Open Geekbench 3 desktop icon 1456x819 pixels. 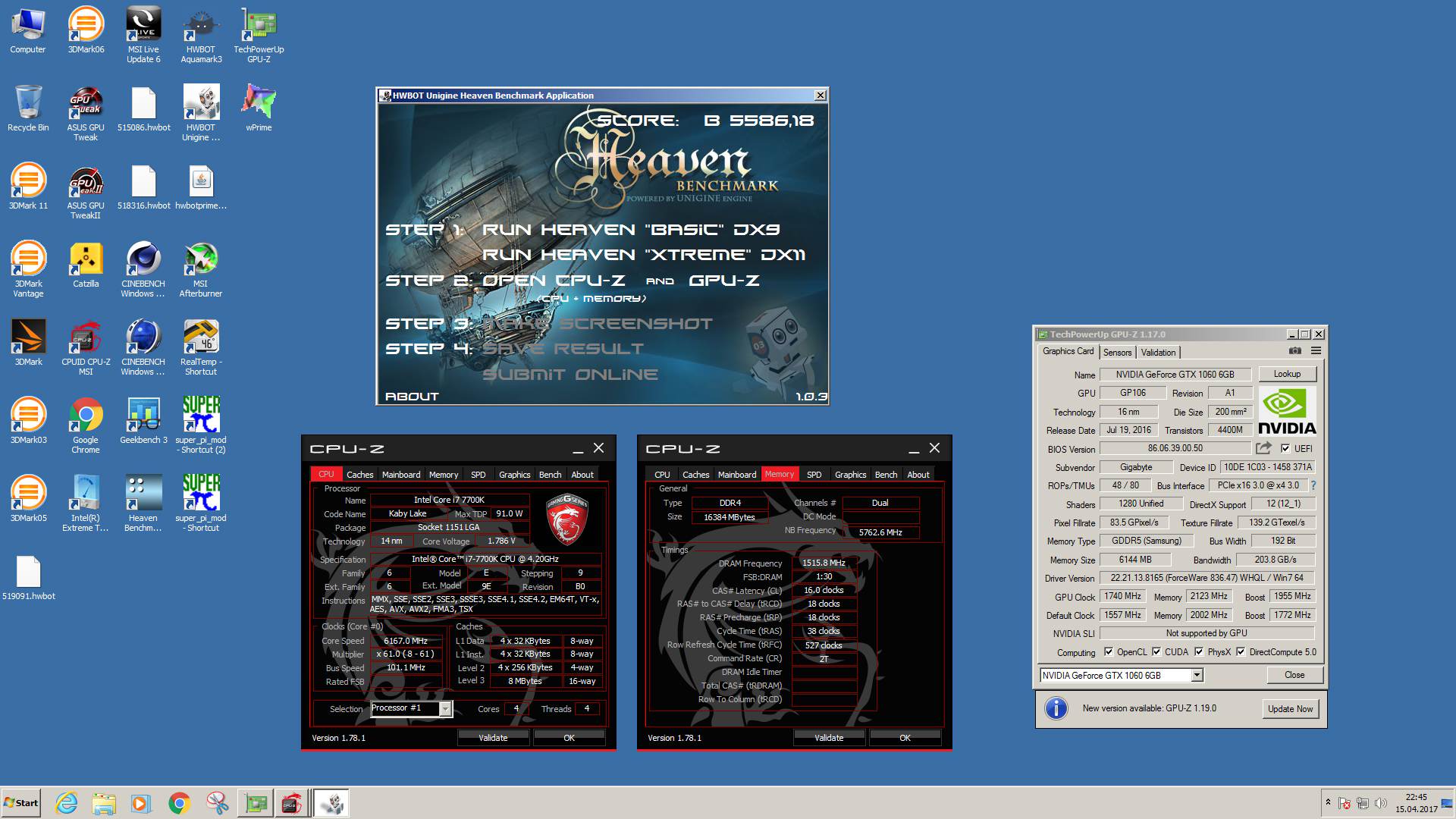coord(143,421)
